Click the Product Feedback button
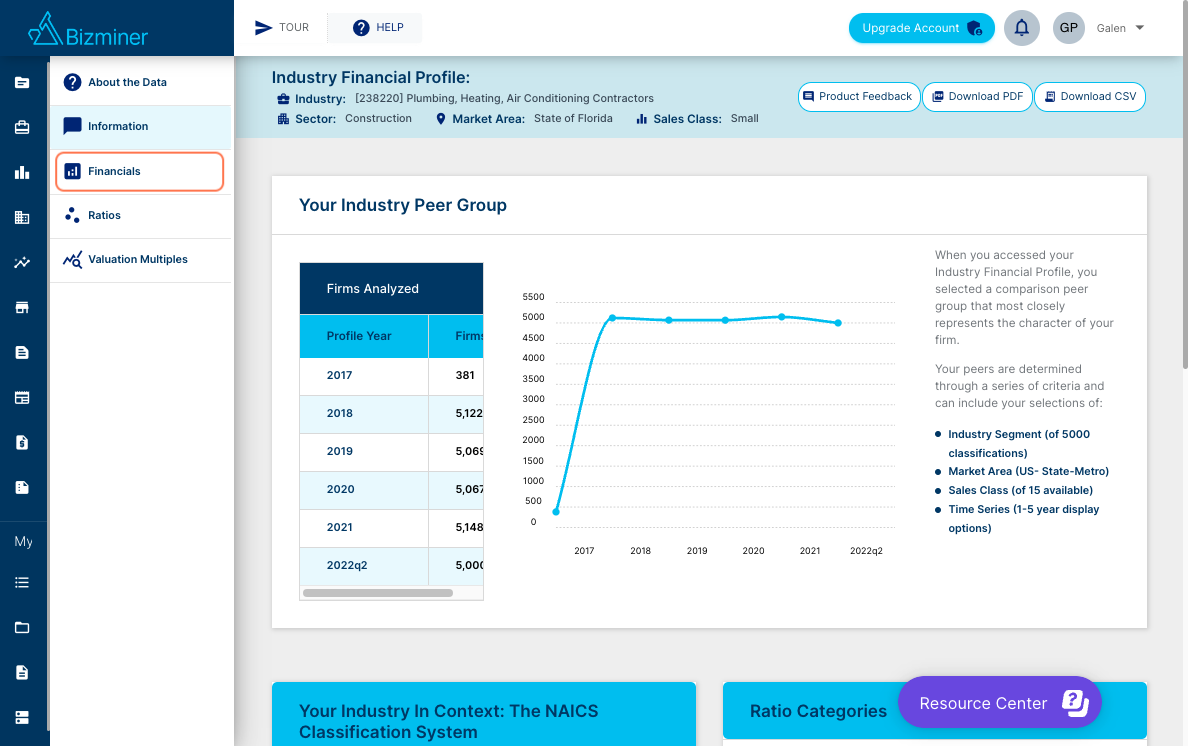The image size is (1188, 746). 859,97
